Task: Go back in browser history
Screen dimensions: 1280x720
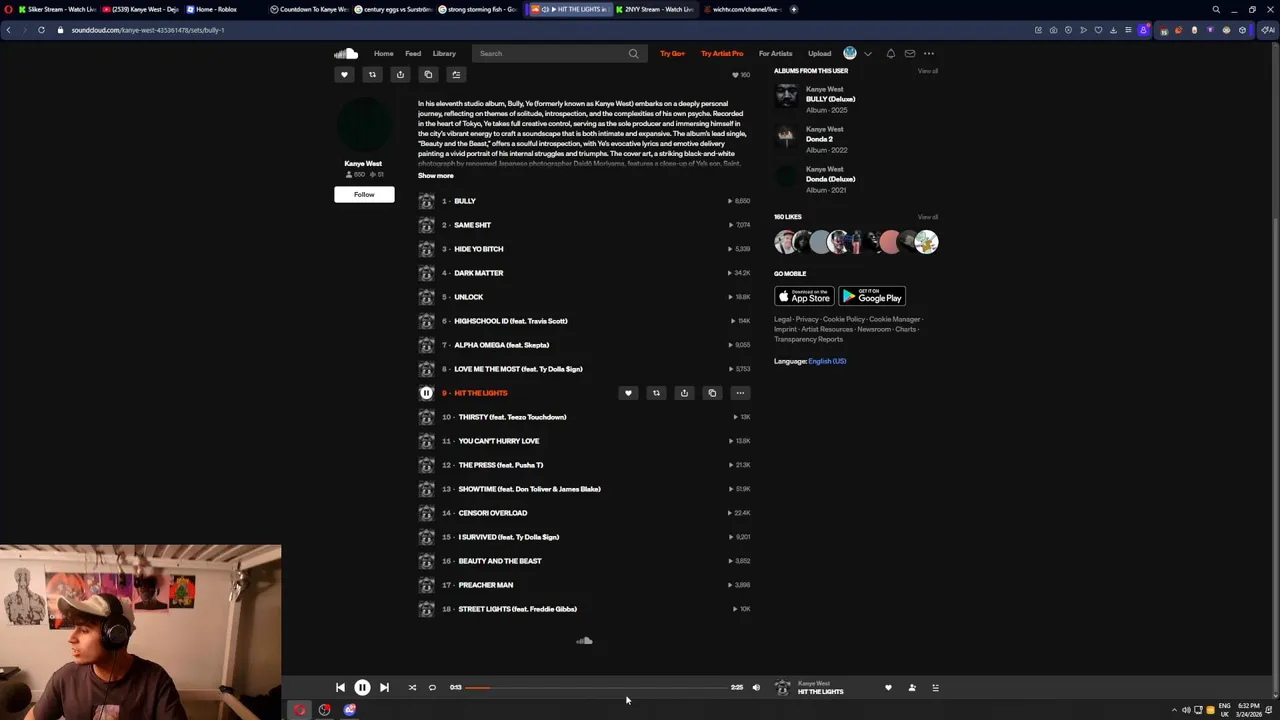Action: 8,30
